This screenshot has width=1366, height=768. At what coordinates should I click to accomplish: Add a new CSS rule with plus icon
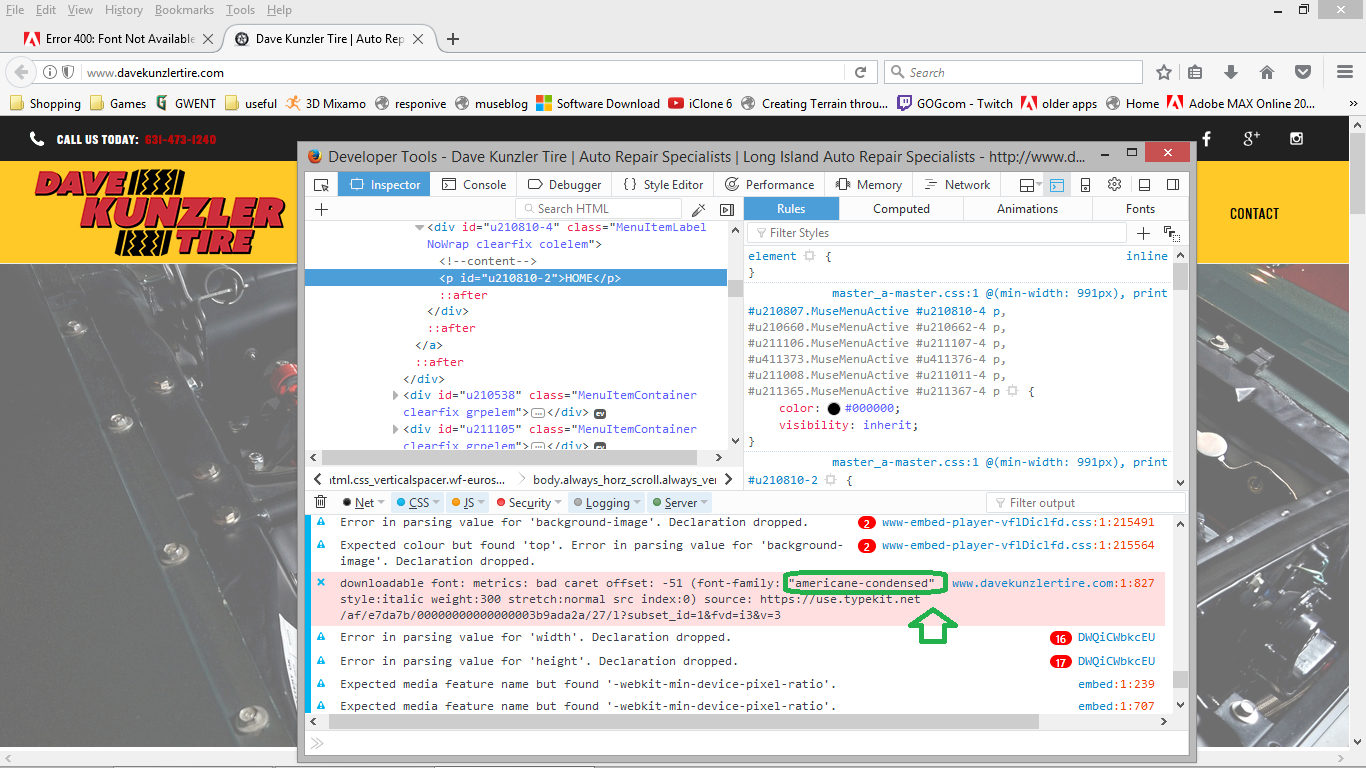(1144, 233)
